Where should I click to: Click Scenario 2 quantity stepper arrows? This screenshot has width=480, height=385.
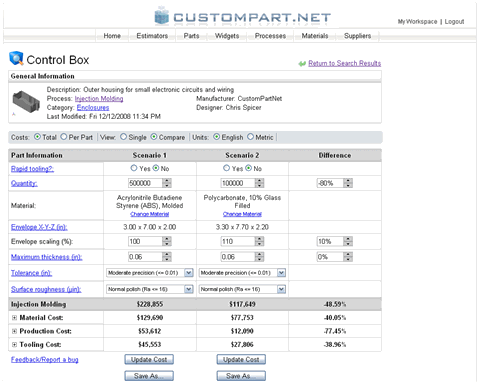point(260,183)
